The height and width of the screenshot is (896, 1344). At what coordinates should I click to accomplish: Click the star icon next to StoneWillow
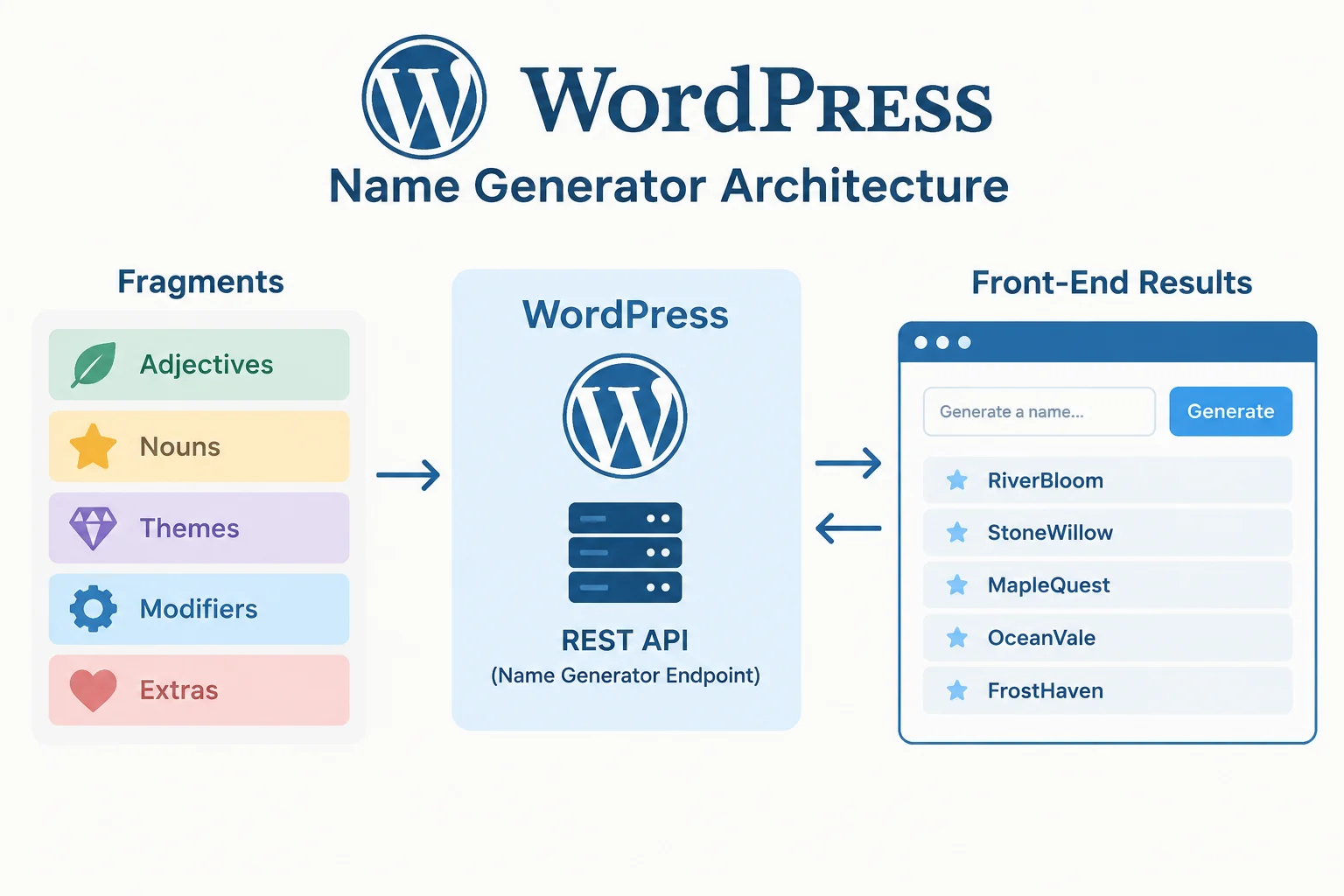(957, 532)
